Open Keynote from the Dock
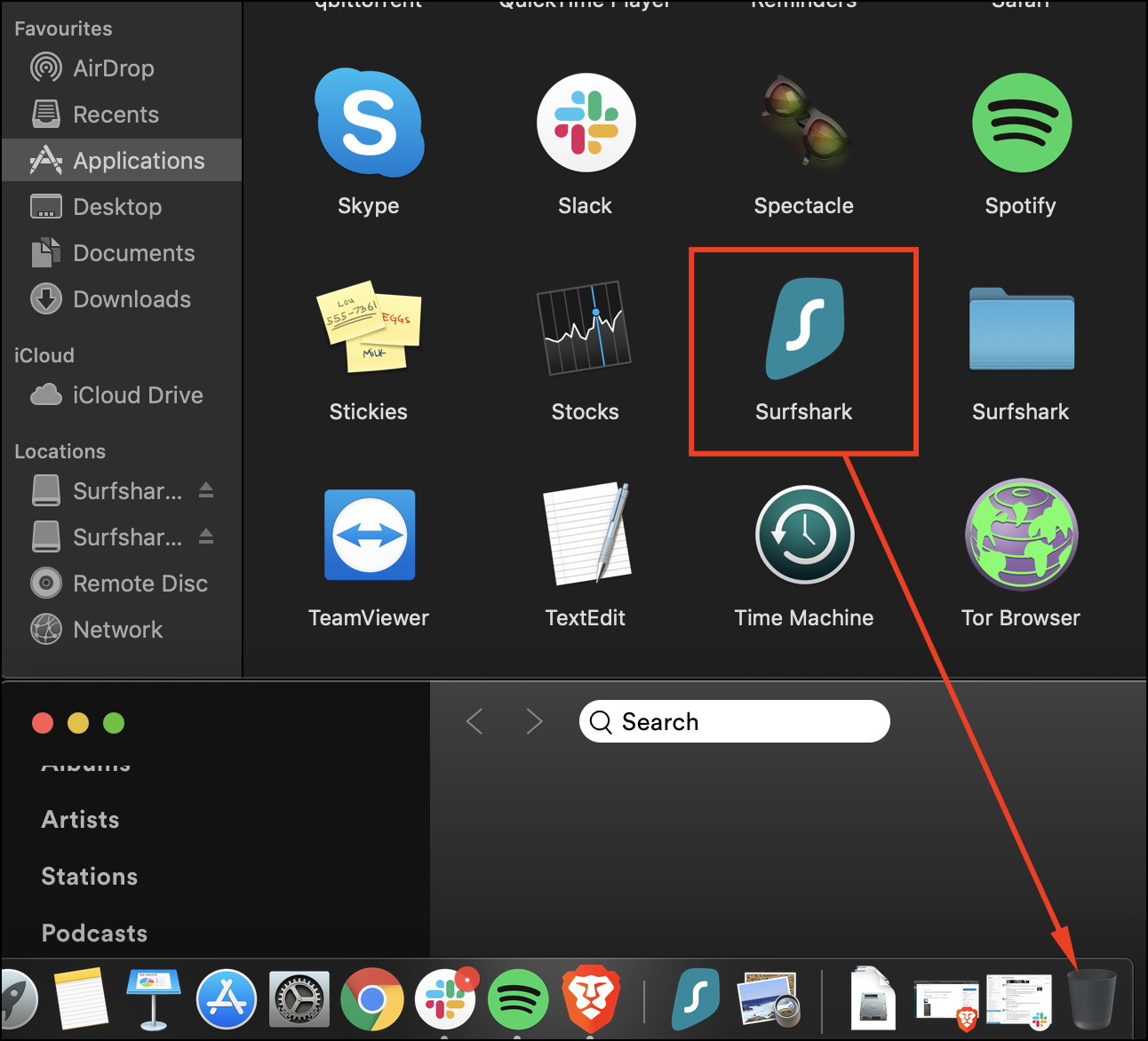The height and width of the screenshot is (1041, 1148). click(154, 999)
